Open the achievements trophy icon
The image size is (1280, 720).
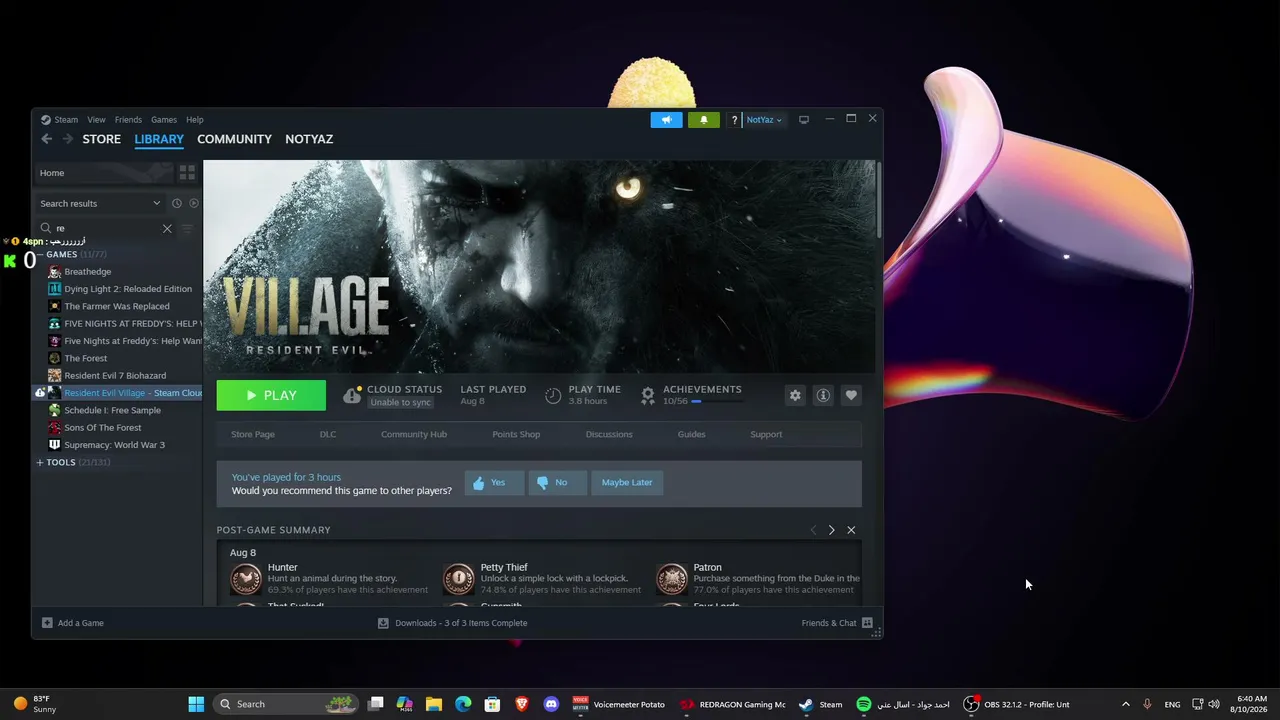point(648,395)
